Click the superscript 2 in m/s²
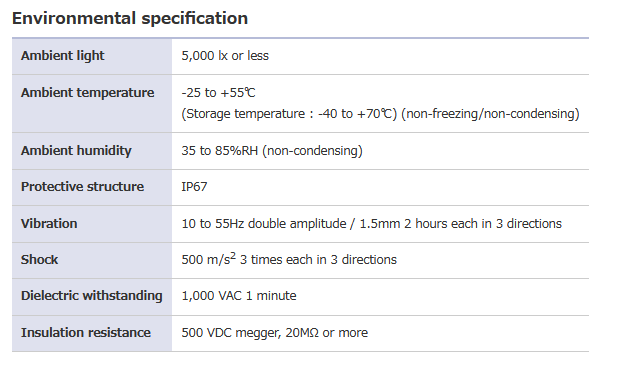The height and width of the screenshot is (369, 644). click(233, 256)
